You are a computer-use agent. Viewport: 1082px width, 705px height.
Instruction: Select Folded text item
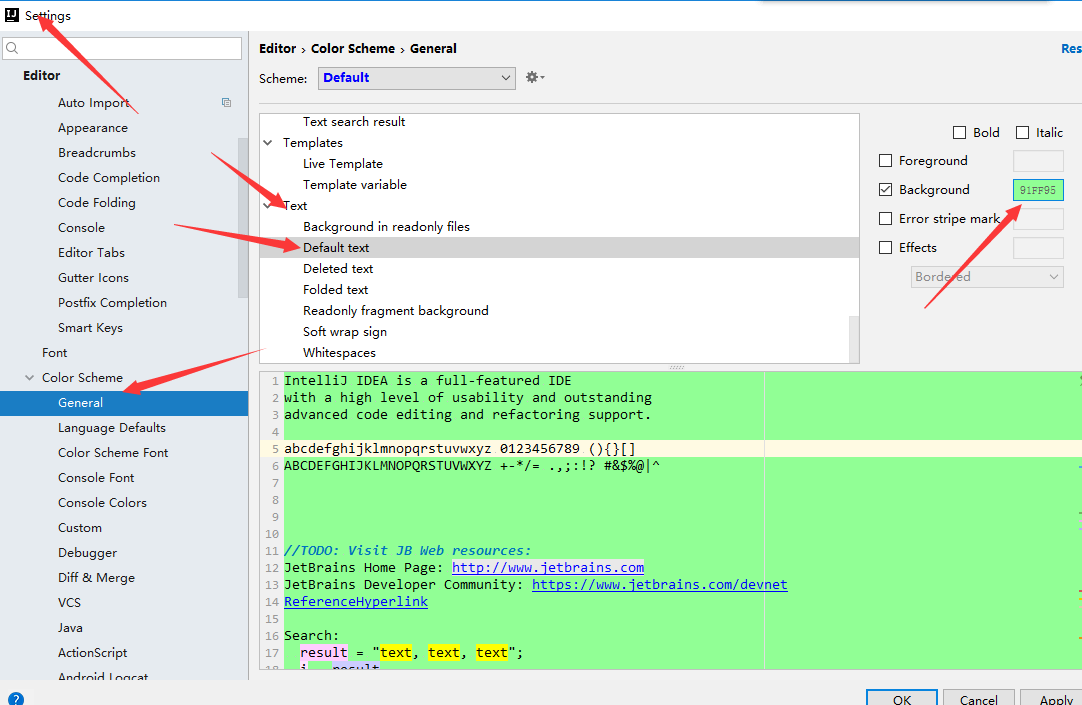(335, 290)
